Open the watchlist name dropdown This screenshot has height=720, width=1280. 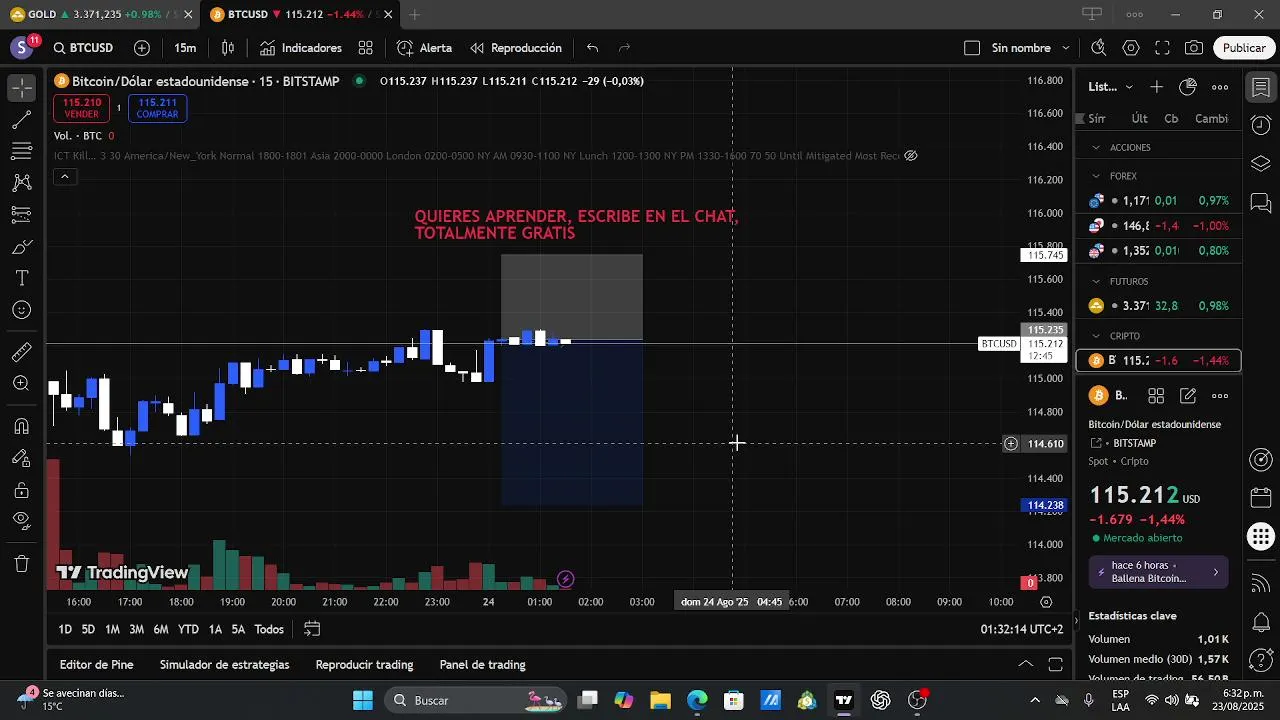1111,87
